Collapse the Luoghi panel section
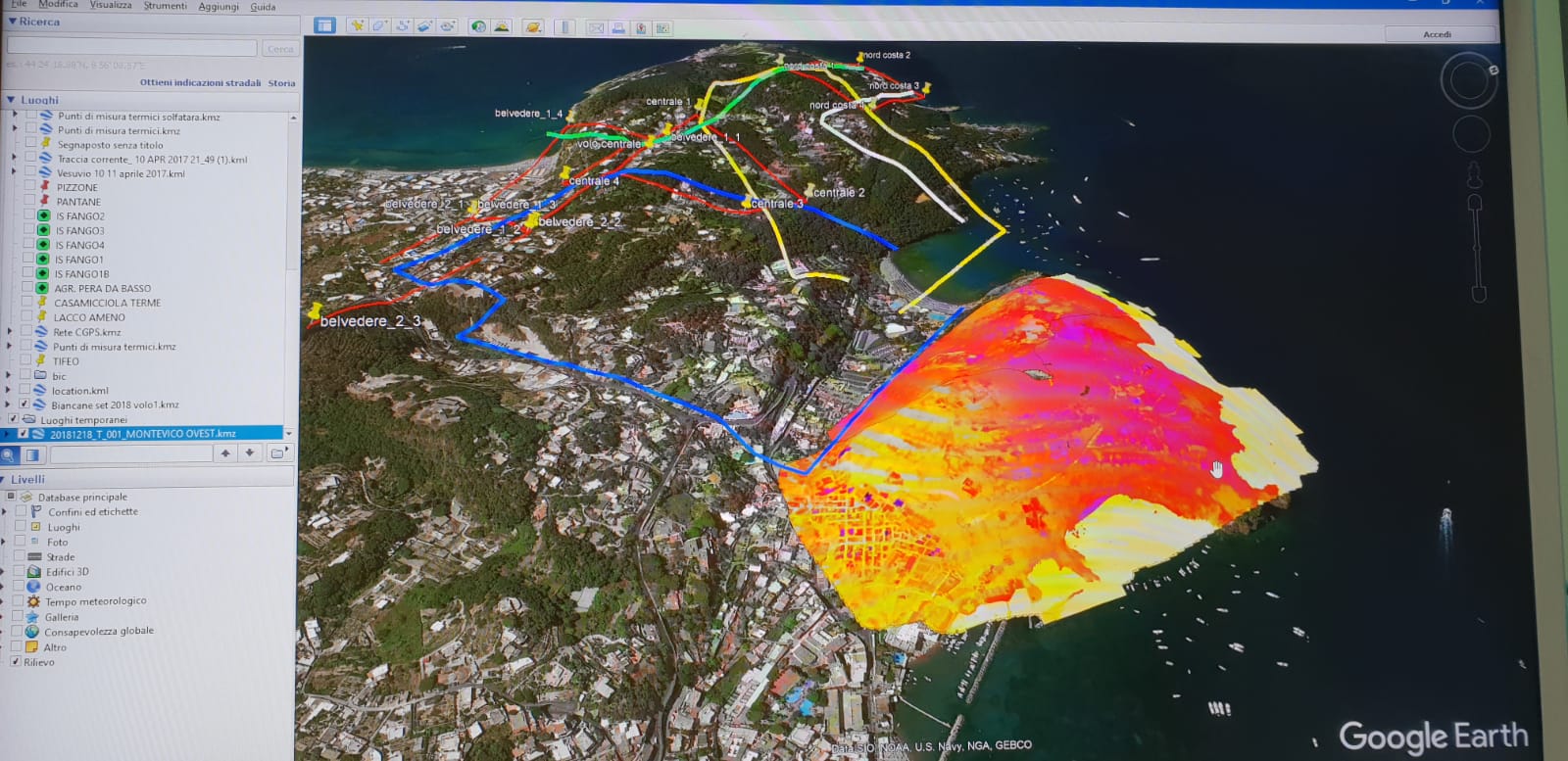1568x761 pixels. [x=11, y=100]
